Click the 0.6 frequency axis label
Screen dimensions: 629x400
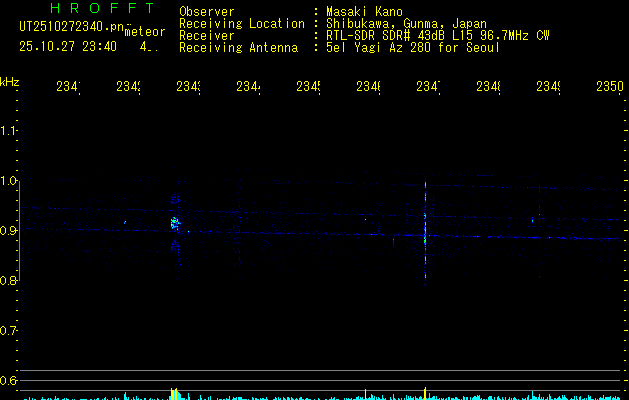click(x=9, y=380)
